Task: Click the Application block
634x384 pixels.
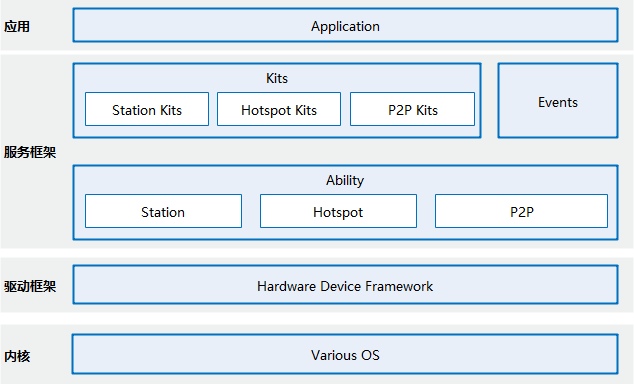Action: click(345, 25)
